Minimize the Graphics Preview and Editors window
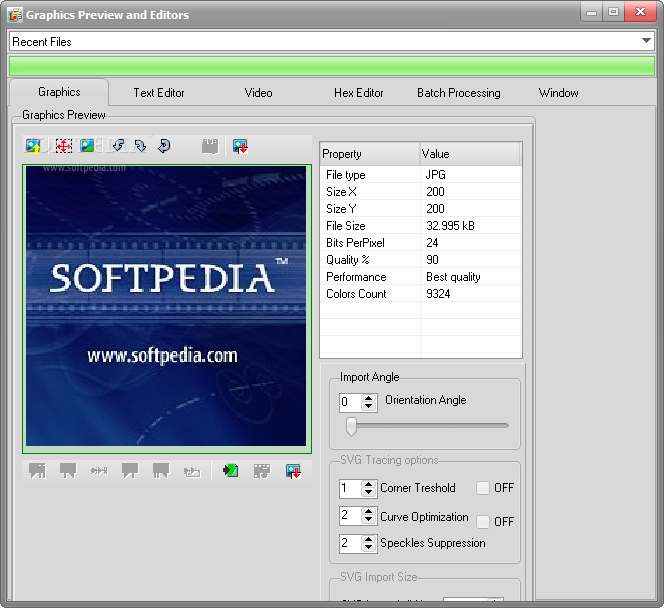The width and height of the screenshot is (664, 608). point(592,12)
